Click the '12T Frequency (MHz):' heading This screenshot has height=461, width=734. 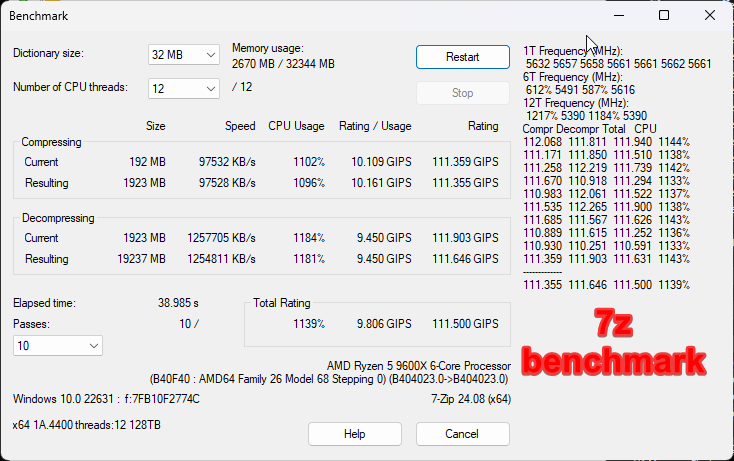click(x=576, y=103)
